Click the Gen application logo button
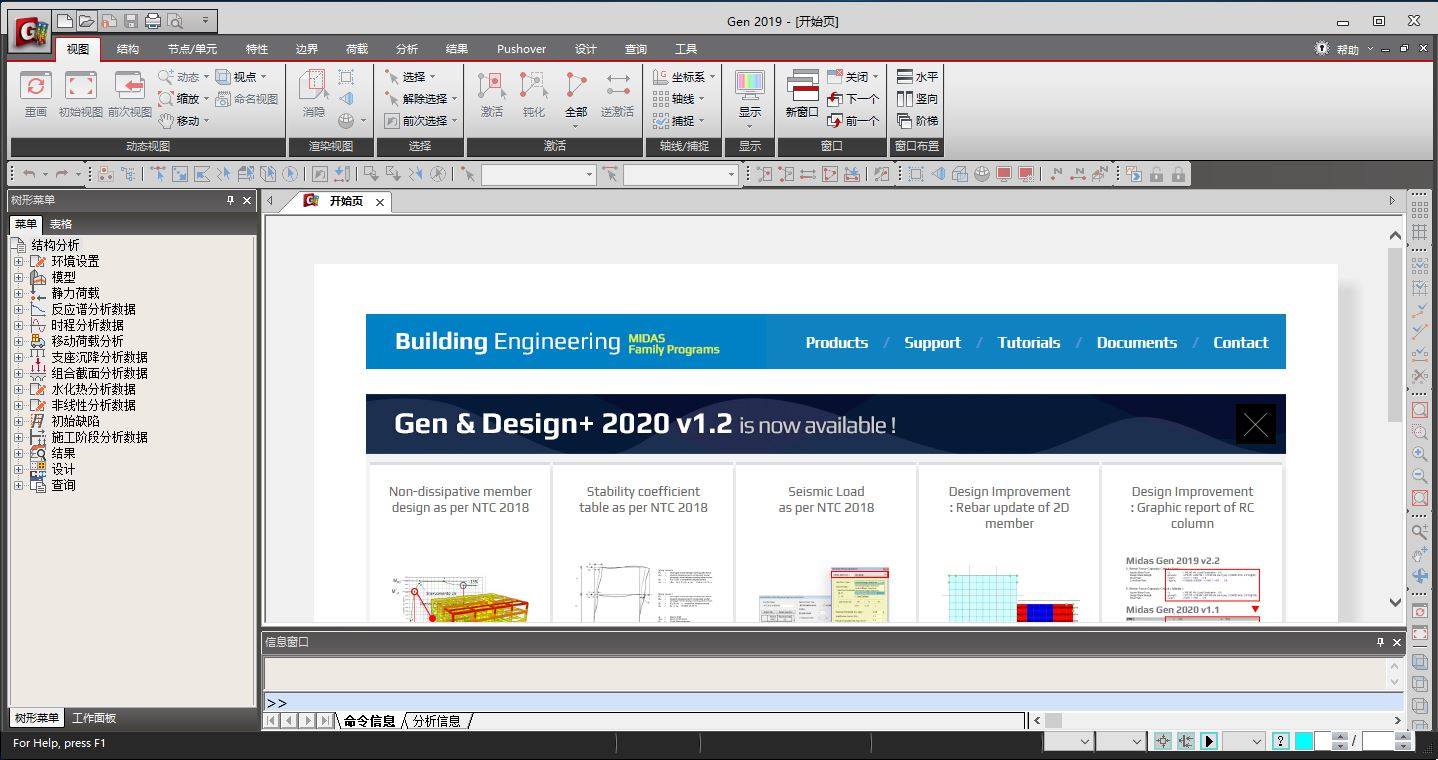The width and height of the screenshot is (1438, 760). coord(31,33)
